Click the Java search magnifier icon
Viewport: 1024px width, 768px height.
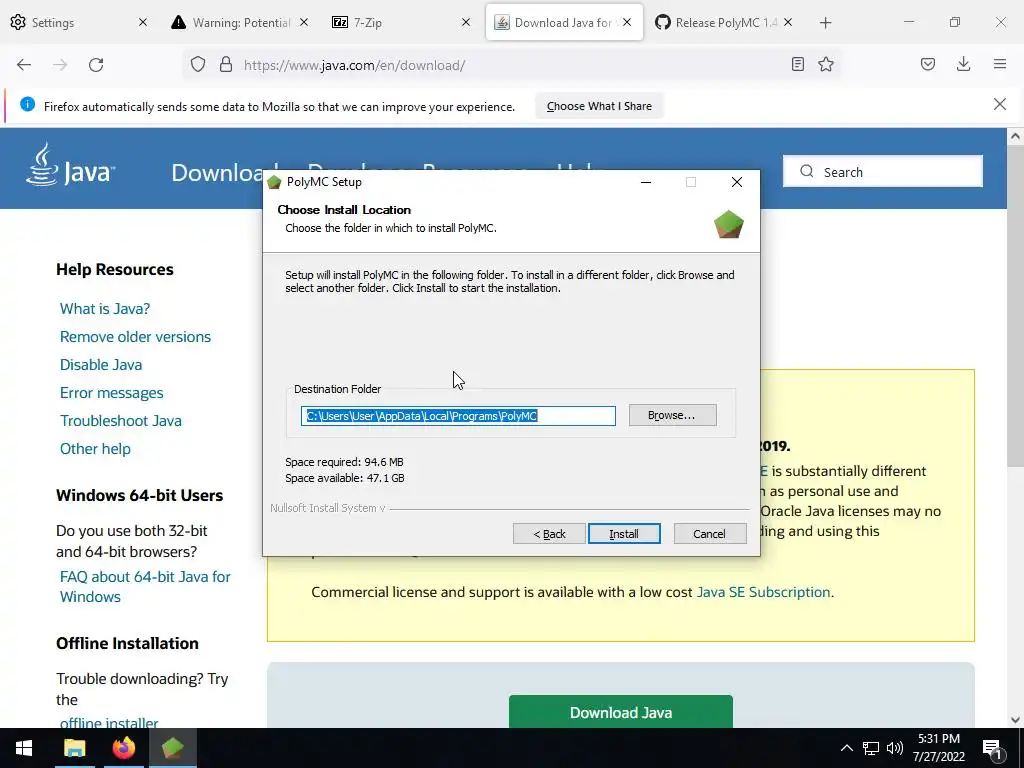(807, 171)
